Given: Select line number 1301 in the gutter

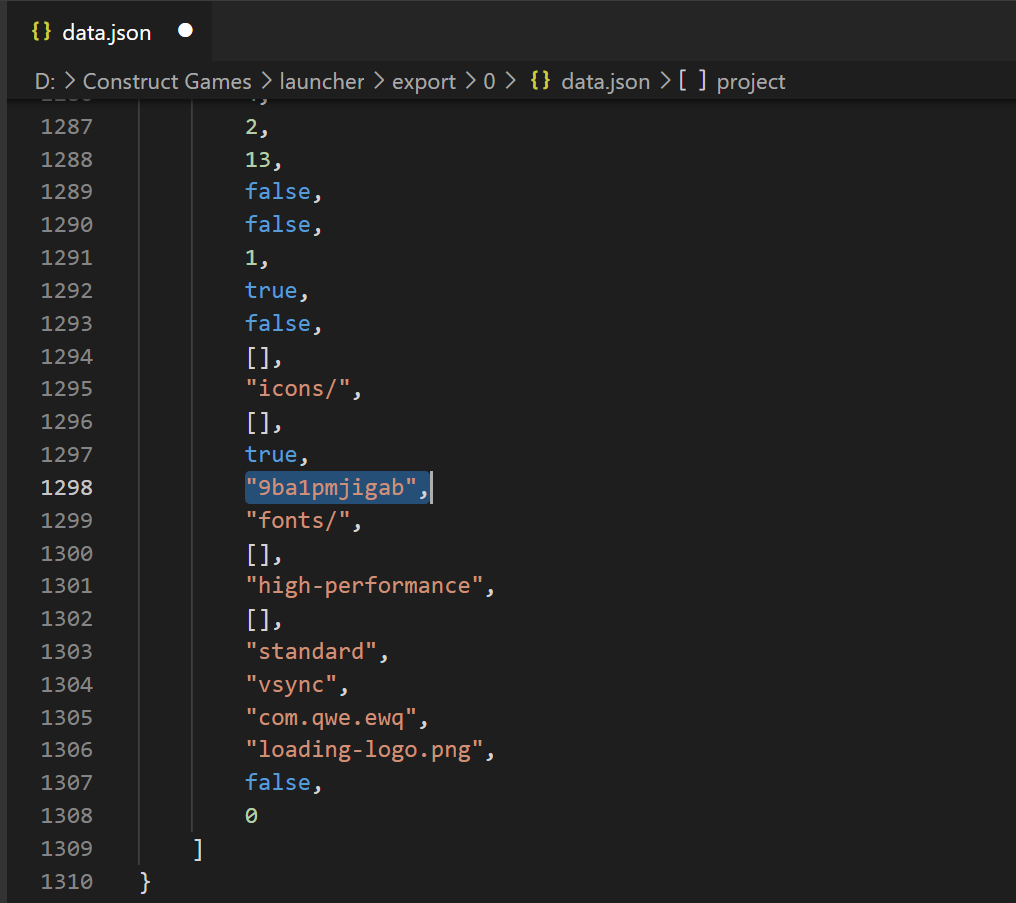Looking at the screenshot, I should click(67, 586).
